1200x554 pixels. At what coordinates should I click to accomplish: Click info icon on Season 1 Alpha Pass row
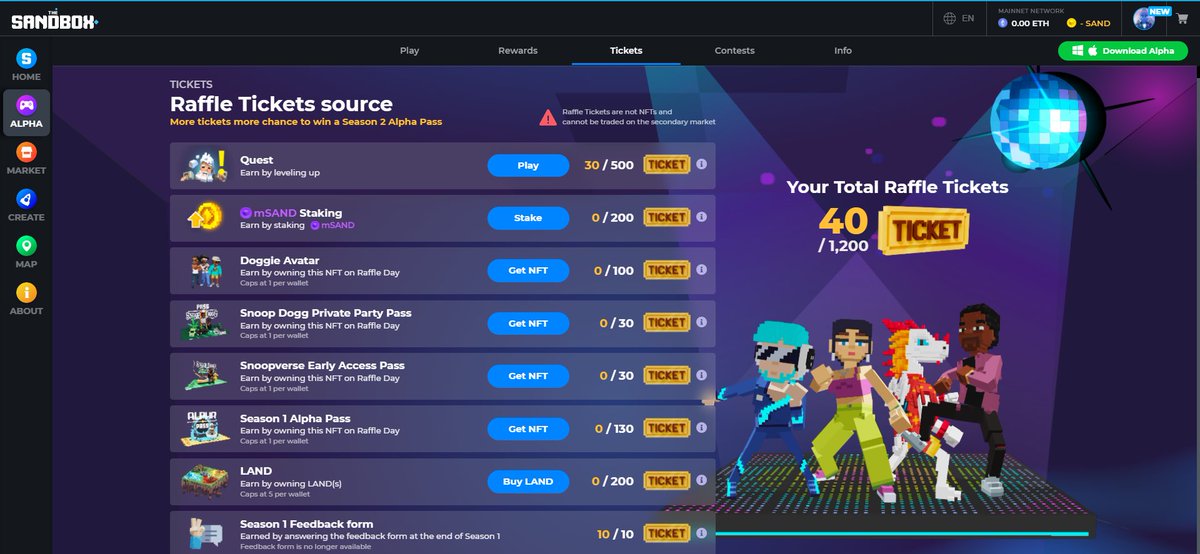[702, 428]
